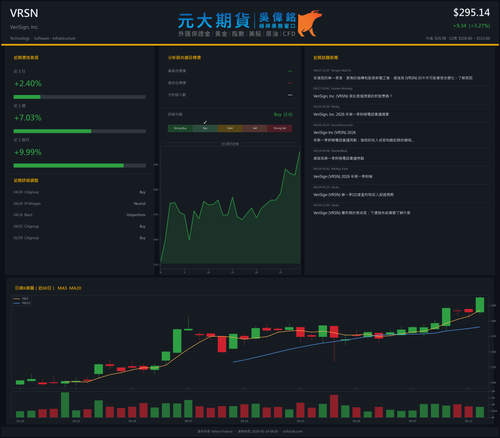Click the progress bar under +9.99%
The width and height of the screenshot is (500, 438).
[80, 166]
